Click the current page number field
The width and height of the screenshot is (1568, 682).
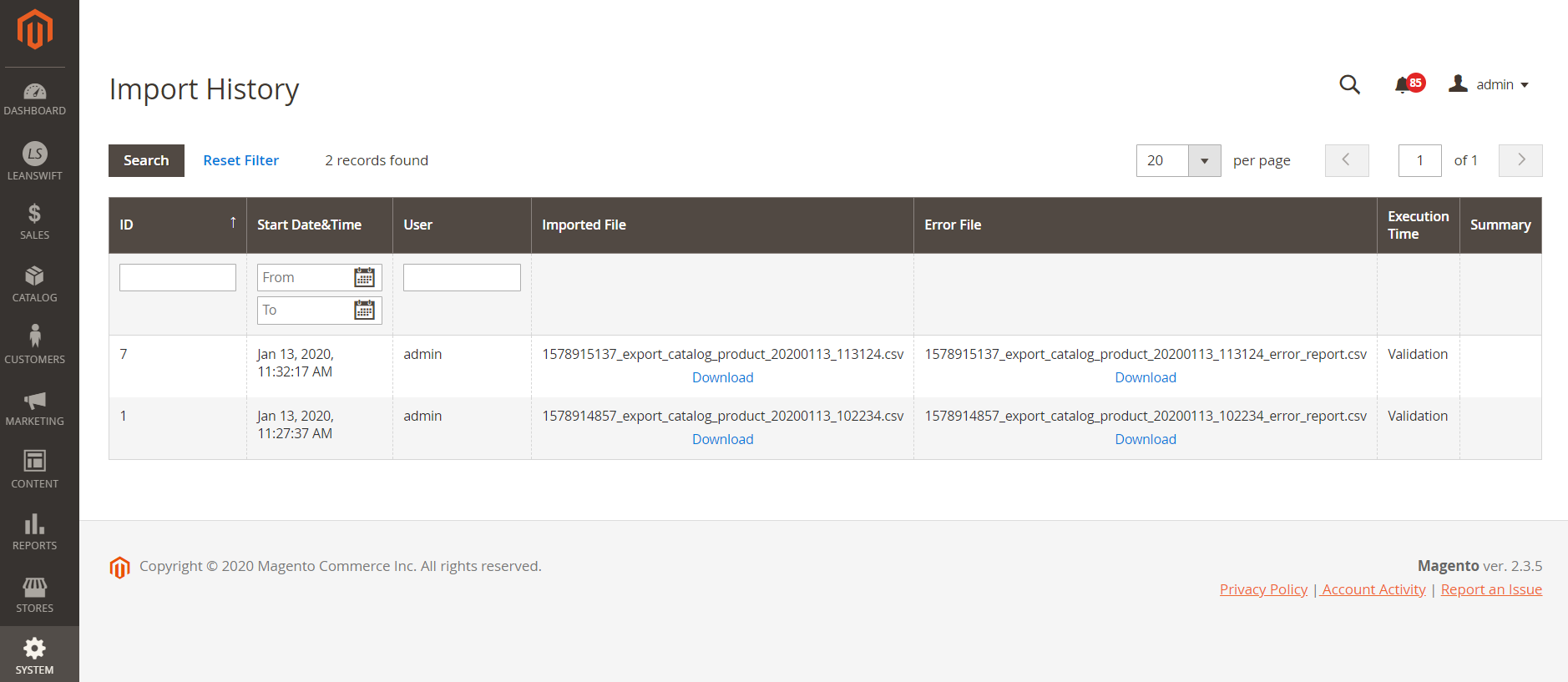point(1419,160)
